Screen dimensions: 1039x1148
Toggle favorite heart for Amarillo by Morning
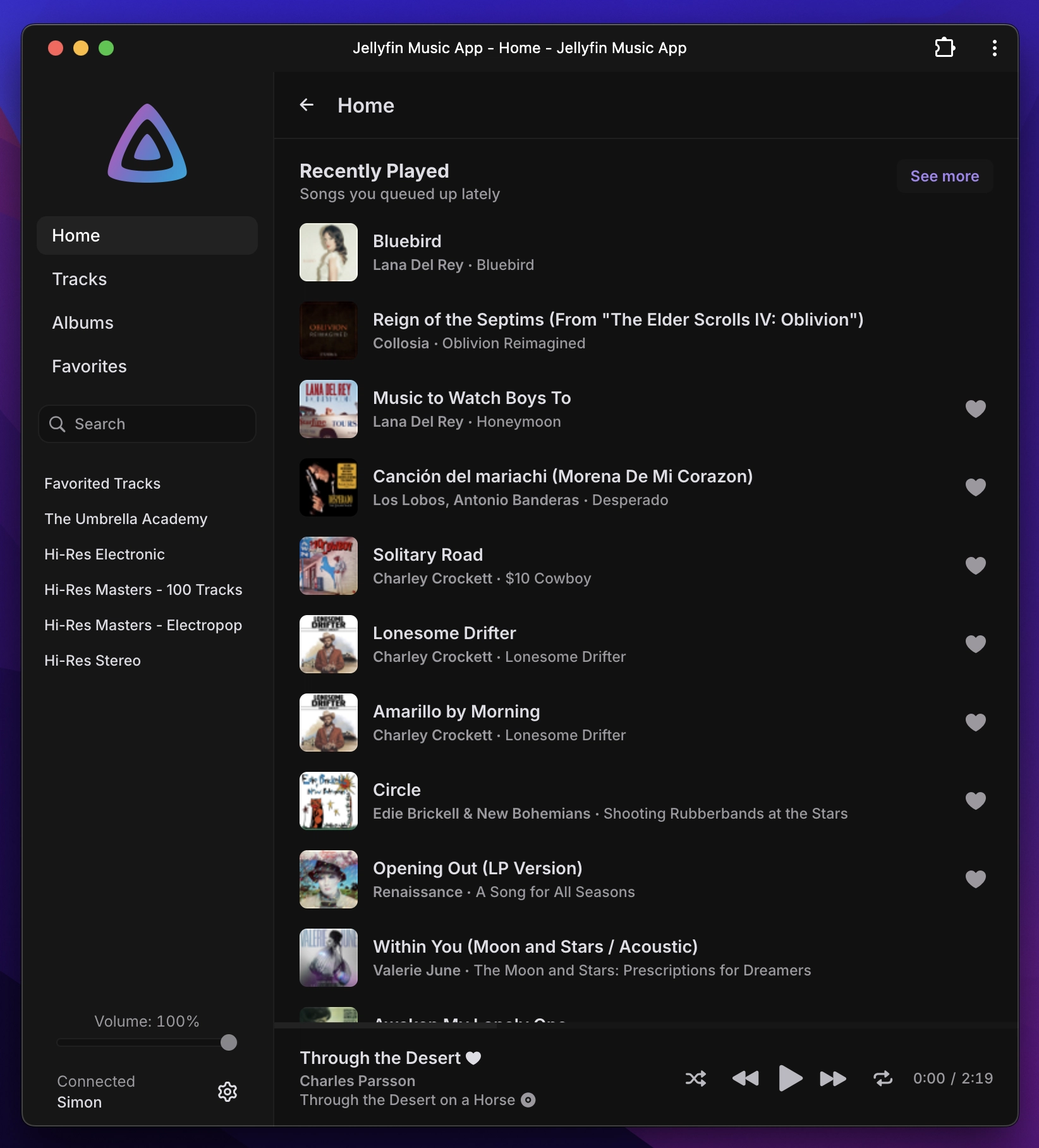coord(976,723)
